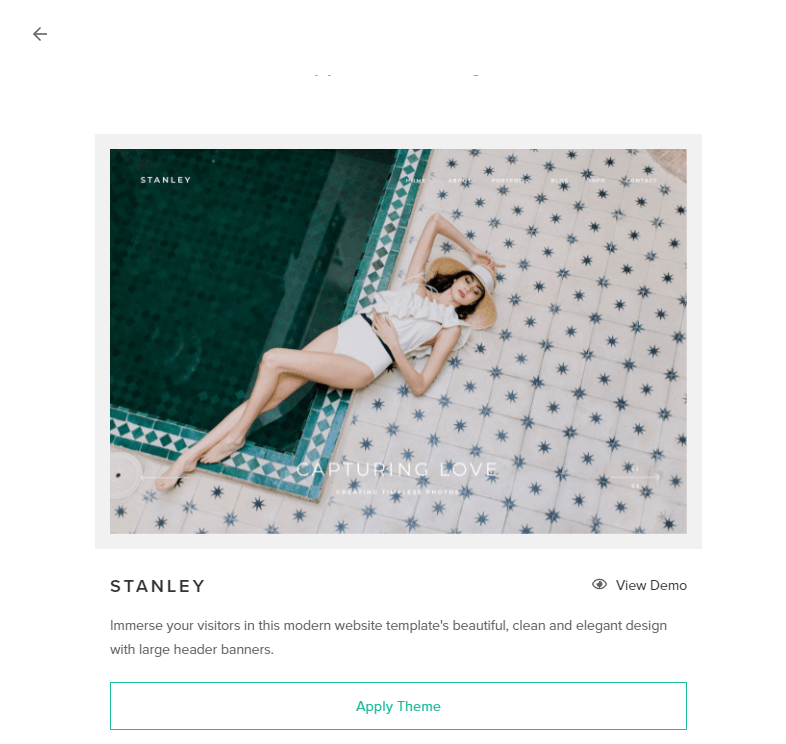
Task: Choose BLOG in the preview navigation
Action: point(560,180)
